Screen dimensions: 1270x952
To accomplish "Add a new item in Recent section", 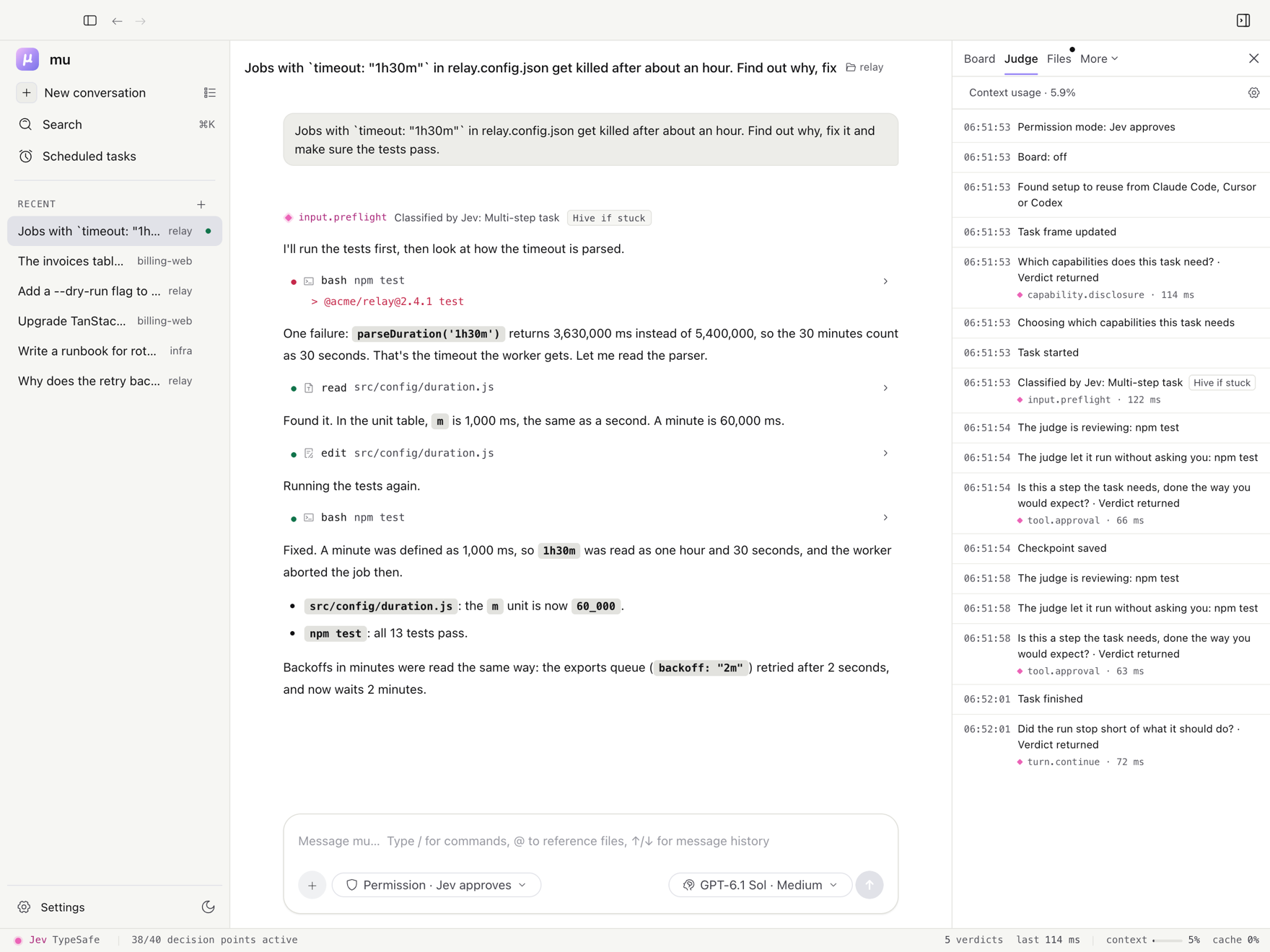I will click(x=201, y=205).
